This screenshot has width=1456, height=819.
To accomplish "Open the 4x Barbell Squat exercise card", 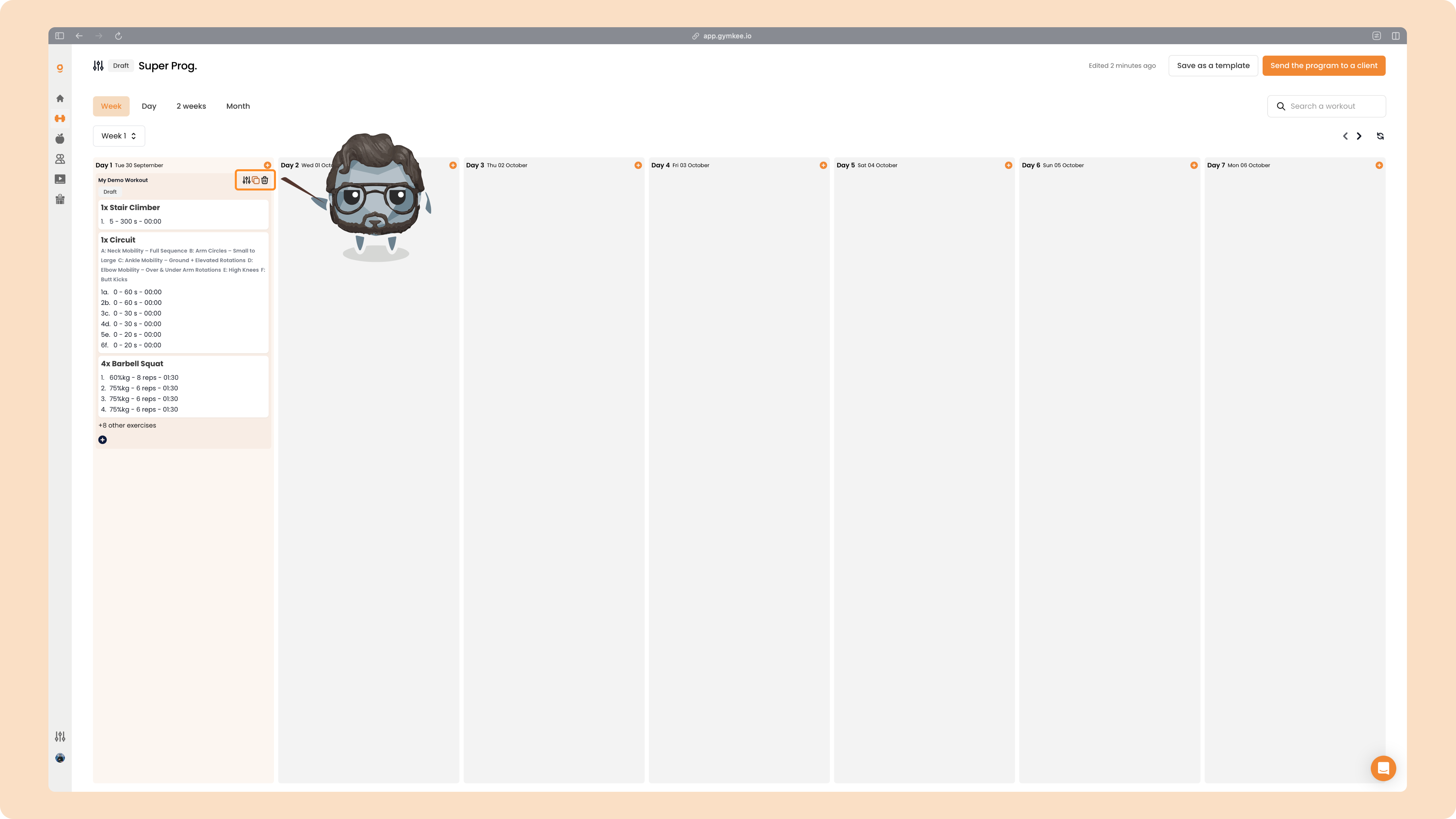I will 183,387.
